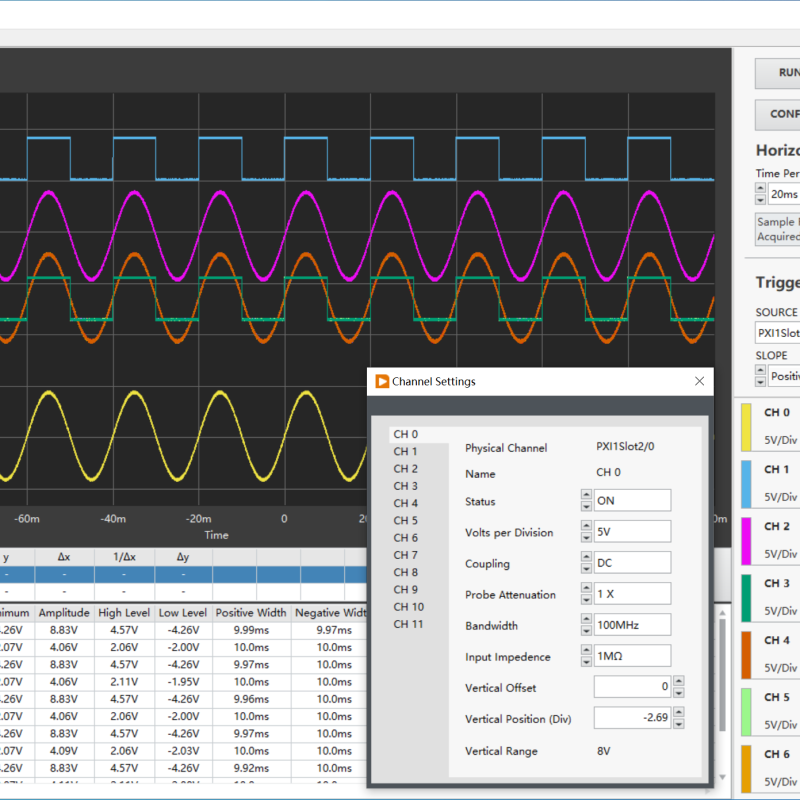
Task: Click the green CH 3 color swatch
Action: (x=746, y=598)
